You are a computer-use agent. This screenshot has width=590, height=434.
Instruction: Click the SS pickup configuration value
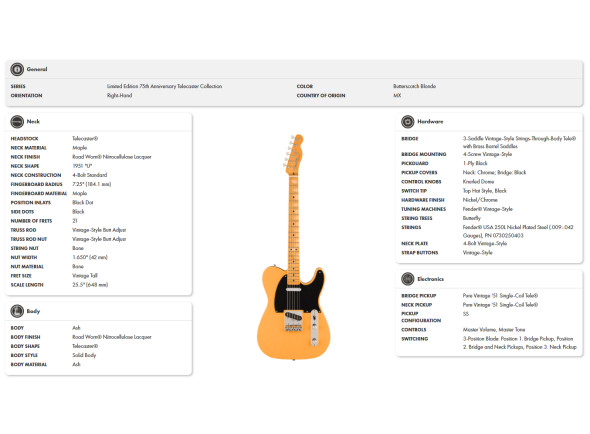466,314
